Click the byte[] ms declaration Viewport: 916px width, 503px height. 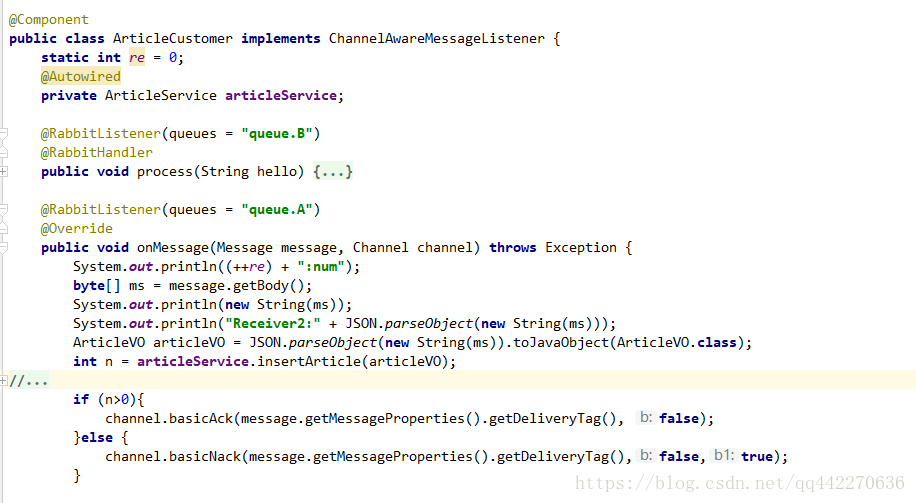pos(108,285)
